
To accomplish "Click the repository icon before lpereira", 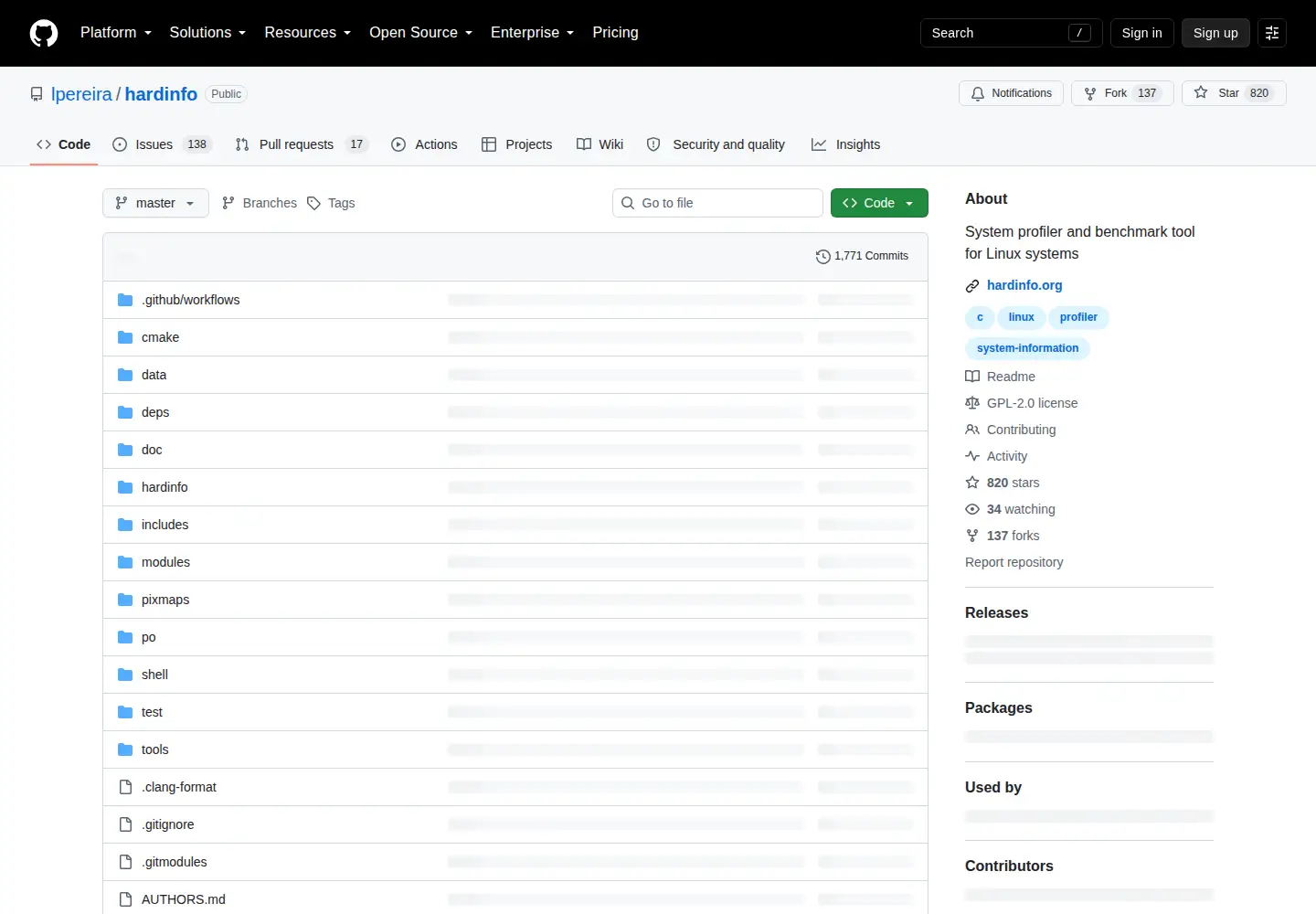I will pyautogui.click(x=37, y=94).
